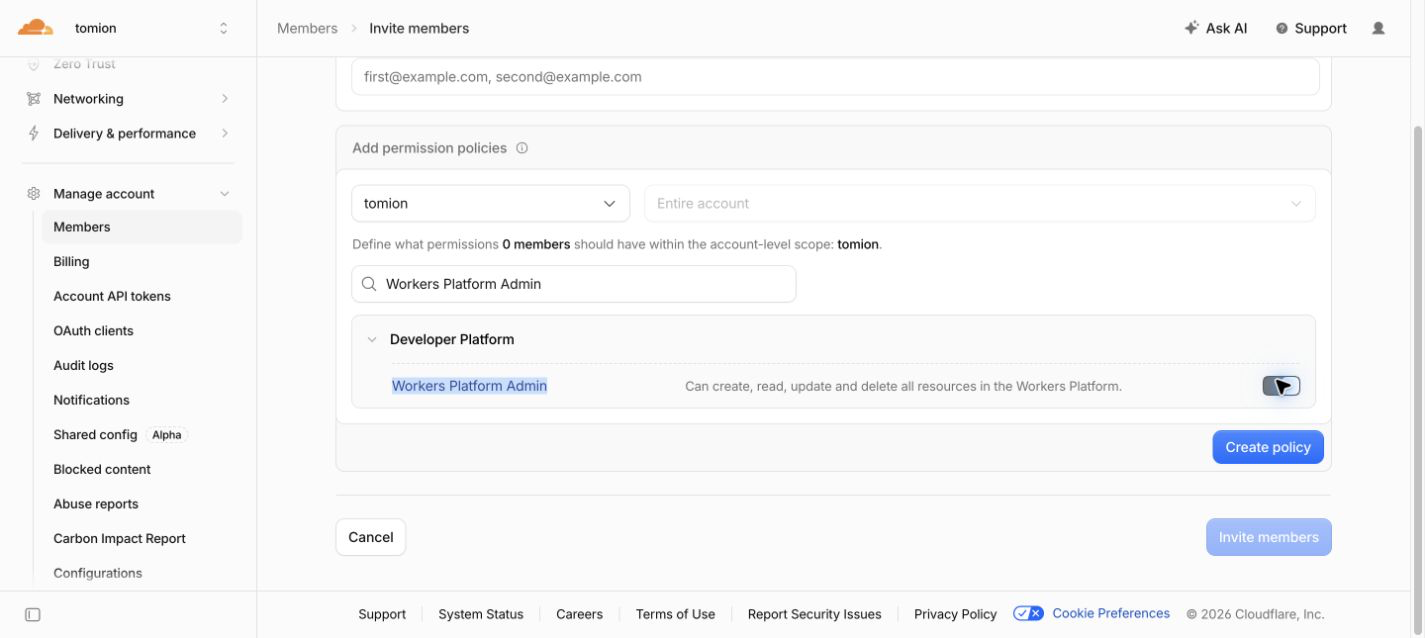Click the Create policy button

(1268, 447)
